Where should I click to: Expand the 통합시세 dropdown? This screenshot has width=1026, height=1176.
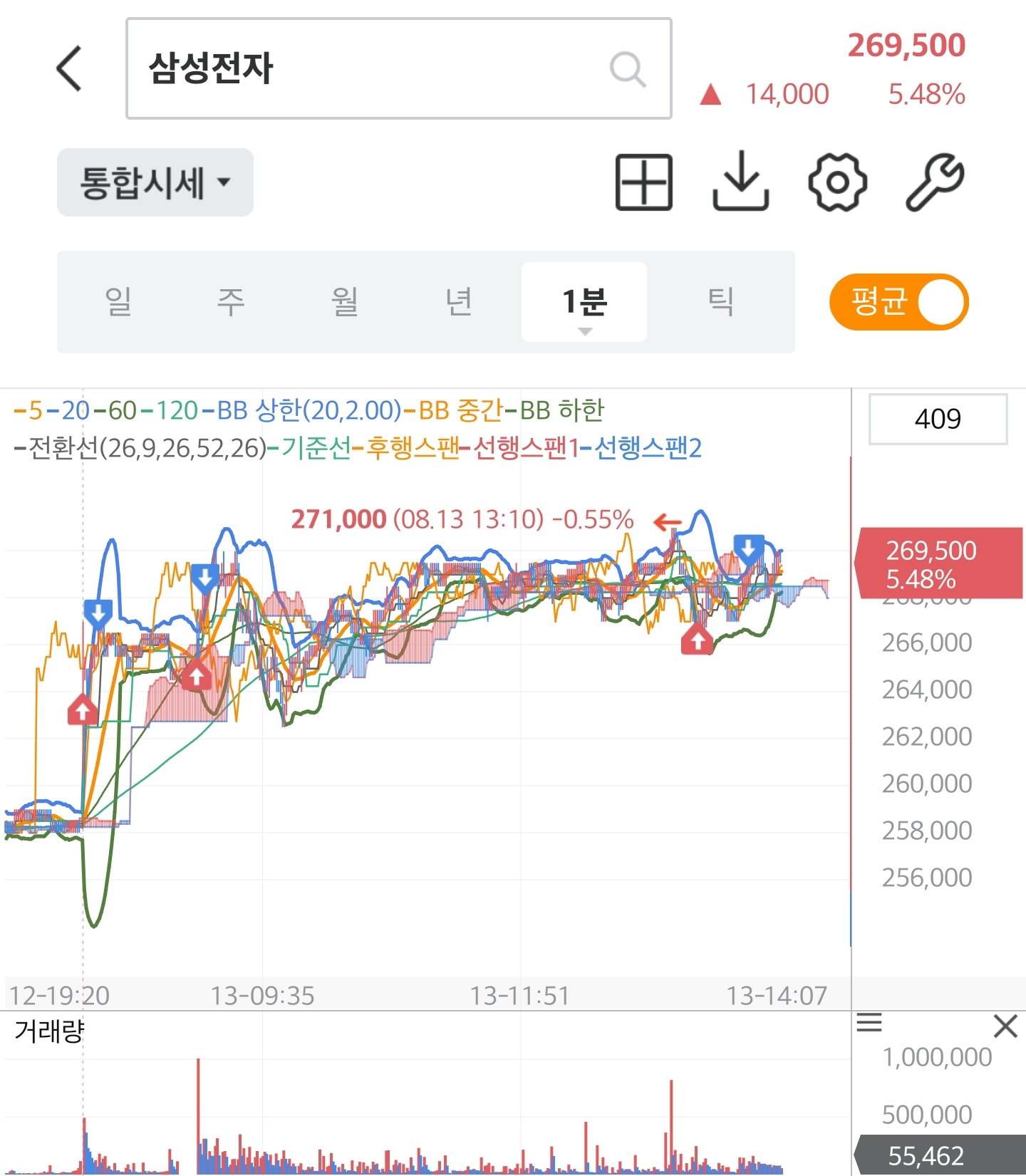click(x=155, y=182)
